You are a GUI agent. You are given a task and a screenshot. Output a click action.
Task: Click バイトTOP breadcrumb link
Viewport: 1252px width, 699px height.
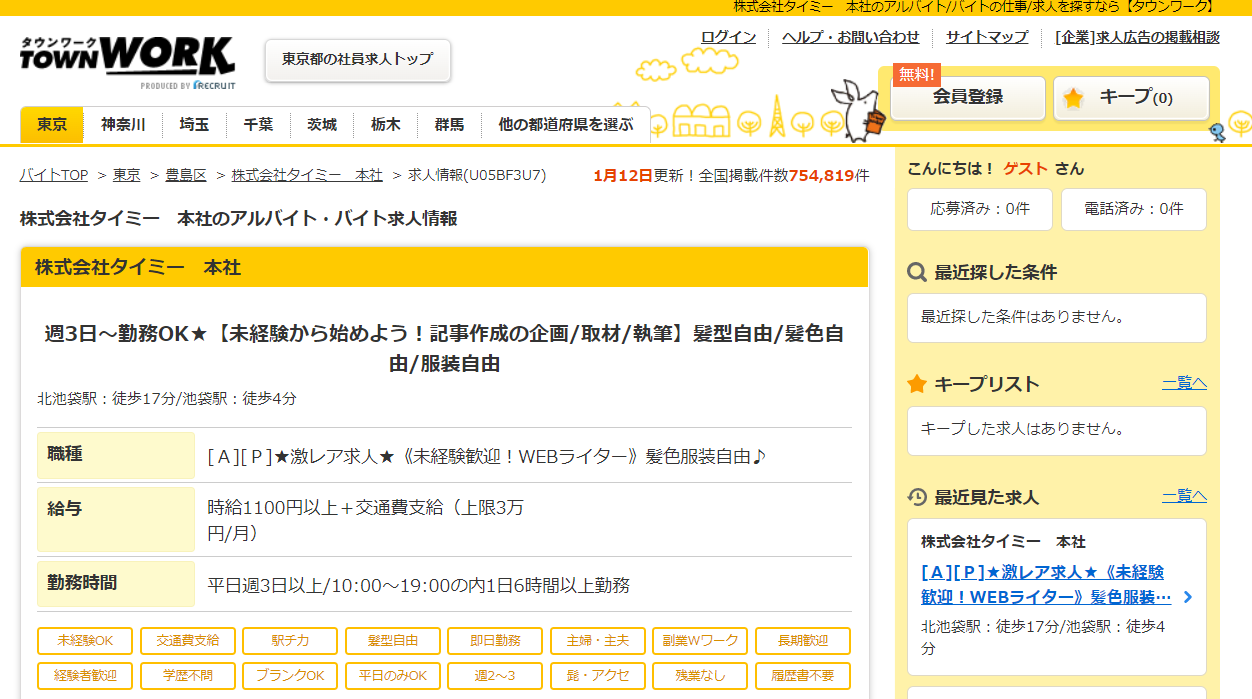pos(54,175)
